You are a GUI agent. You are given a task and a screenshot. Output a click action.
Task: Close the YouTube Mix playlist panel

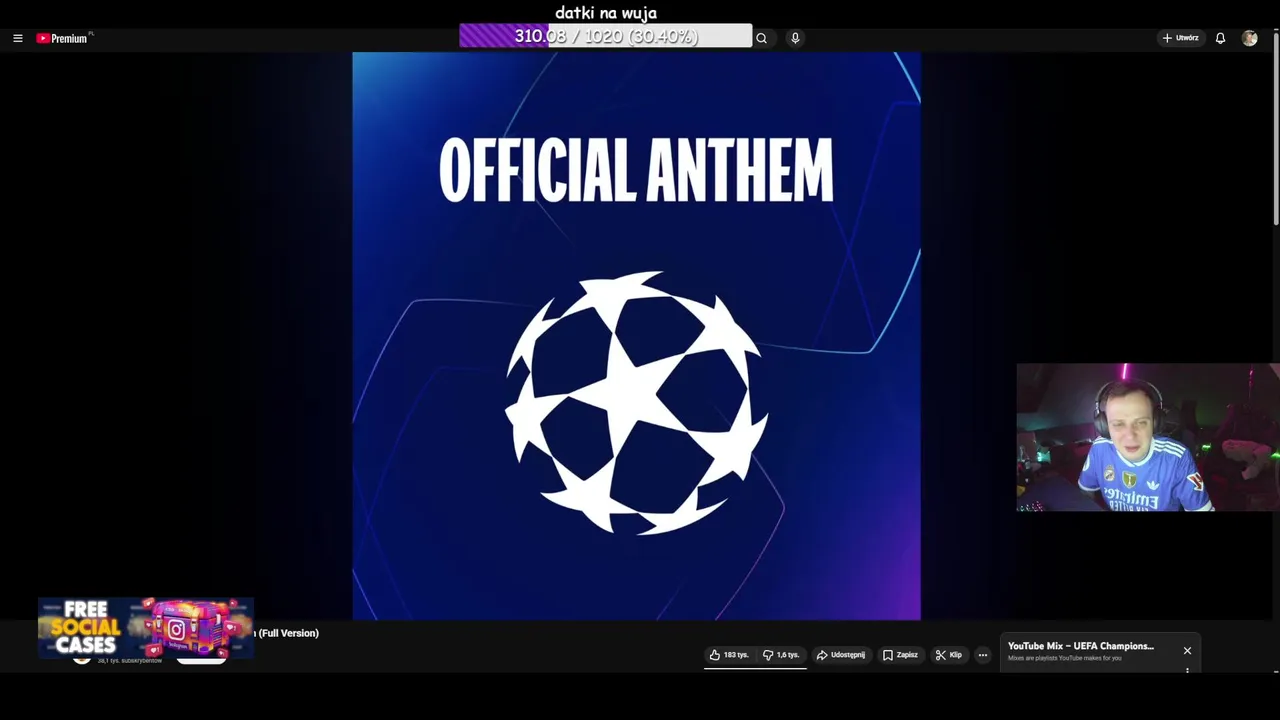pyautogui.click(x=1187, y=651)
